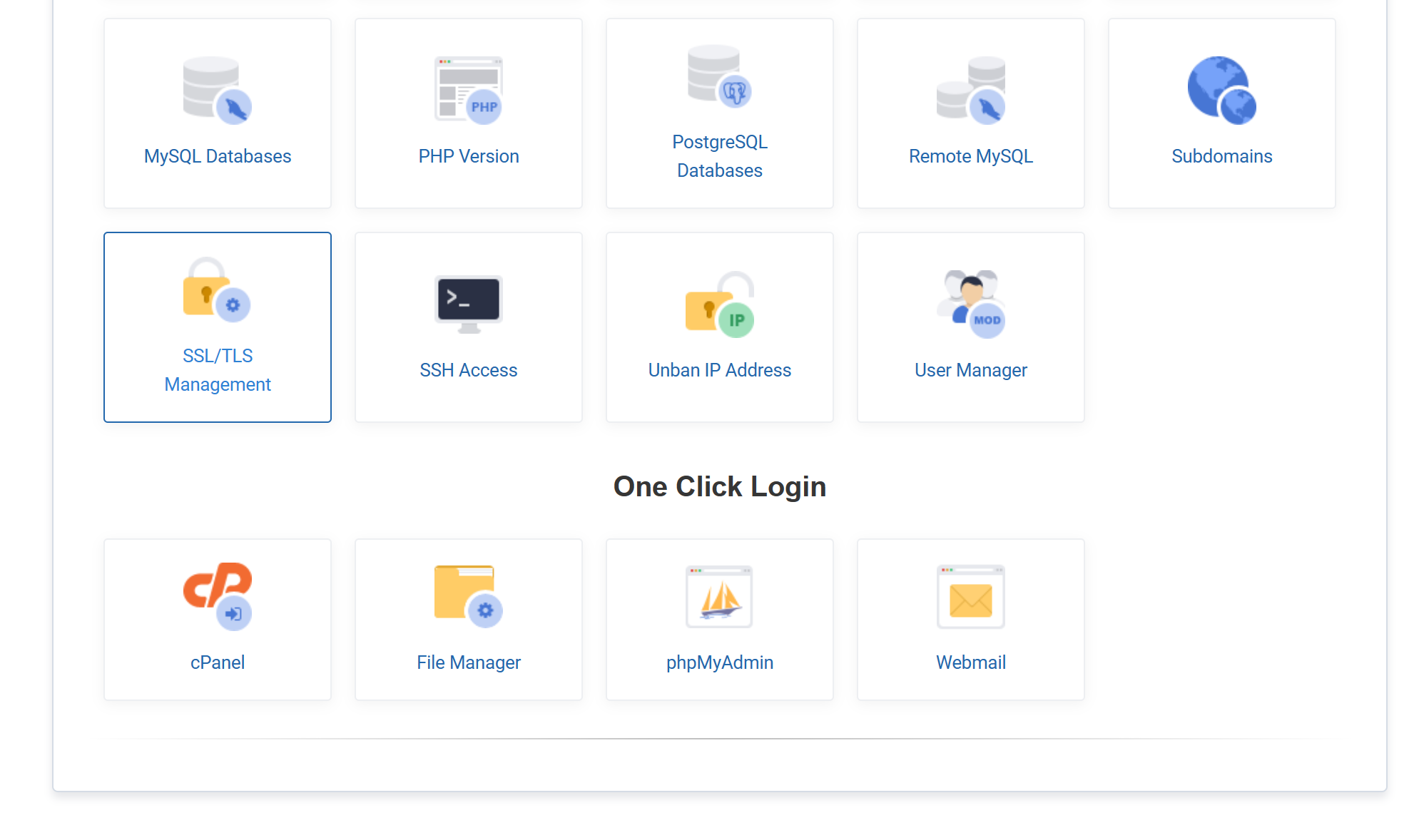
Task: Open the SSH Access terminal icon
Action: (469, 304)
